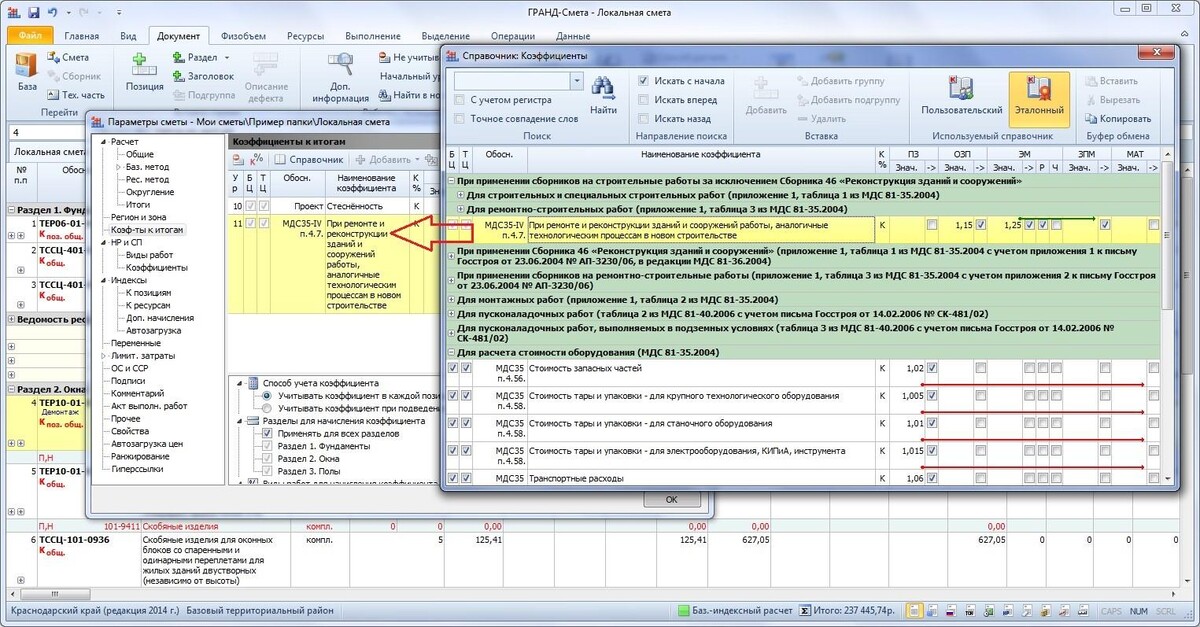Select Лимит. затраты in parameters tree
The height and width of the screenshot is (627, 1200).
pos(143,355)
